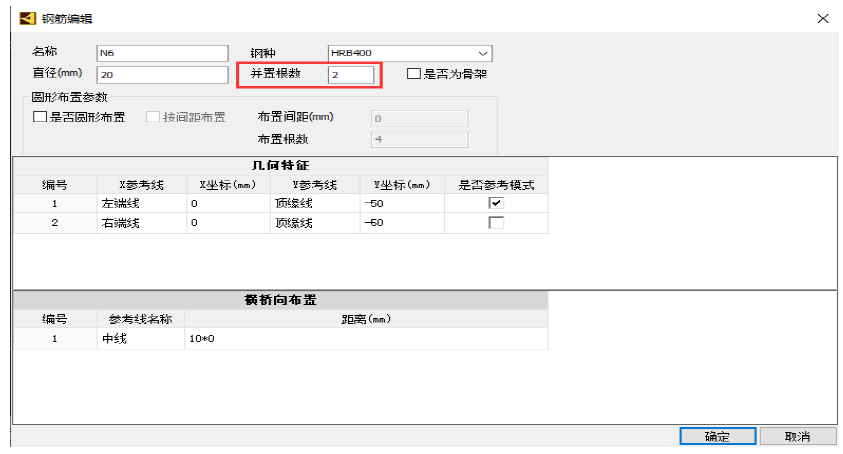This screenshot has width=843, height=454.
Task: Toggle the 是否为骨架 checkbox
Action: tap(413, 74)
